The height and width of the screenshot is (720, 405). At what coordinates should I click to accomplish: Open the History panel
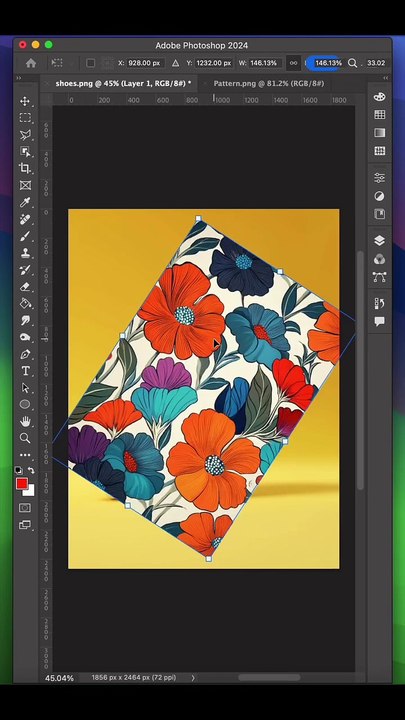click(379, 304)
